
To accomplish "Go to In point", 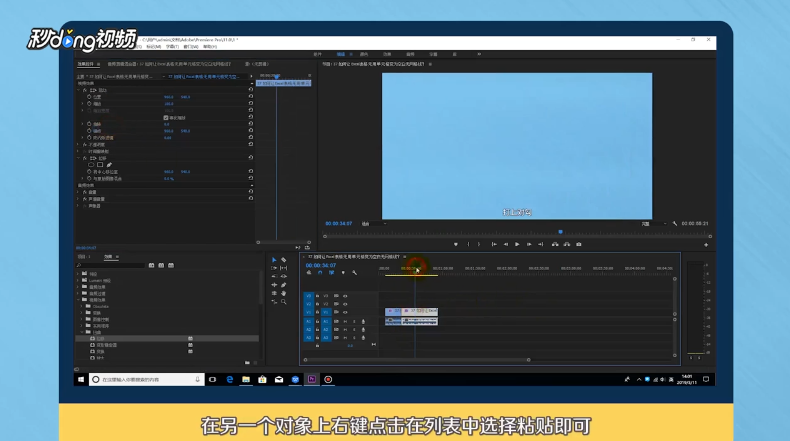I will pyautogui.click(x=494, y=244).
